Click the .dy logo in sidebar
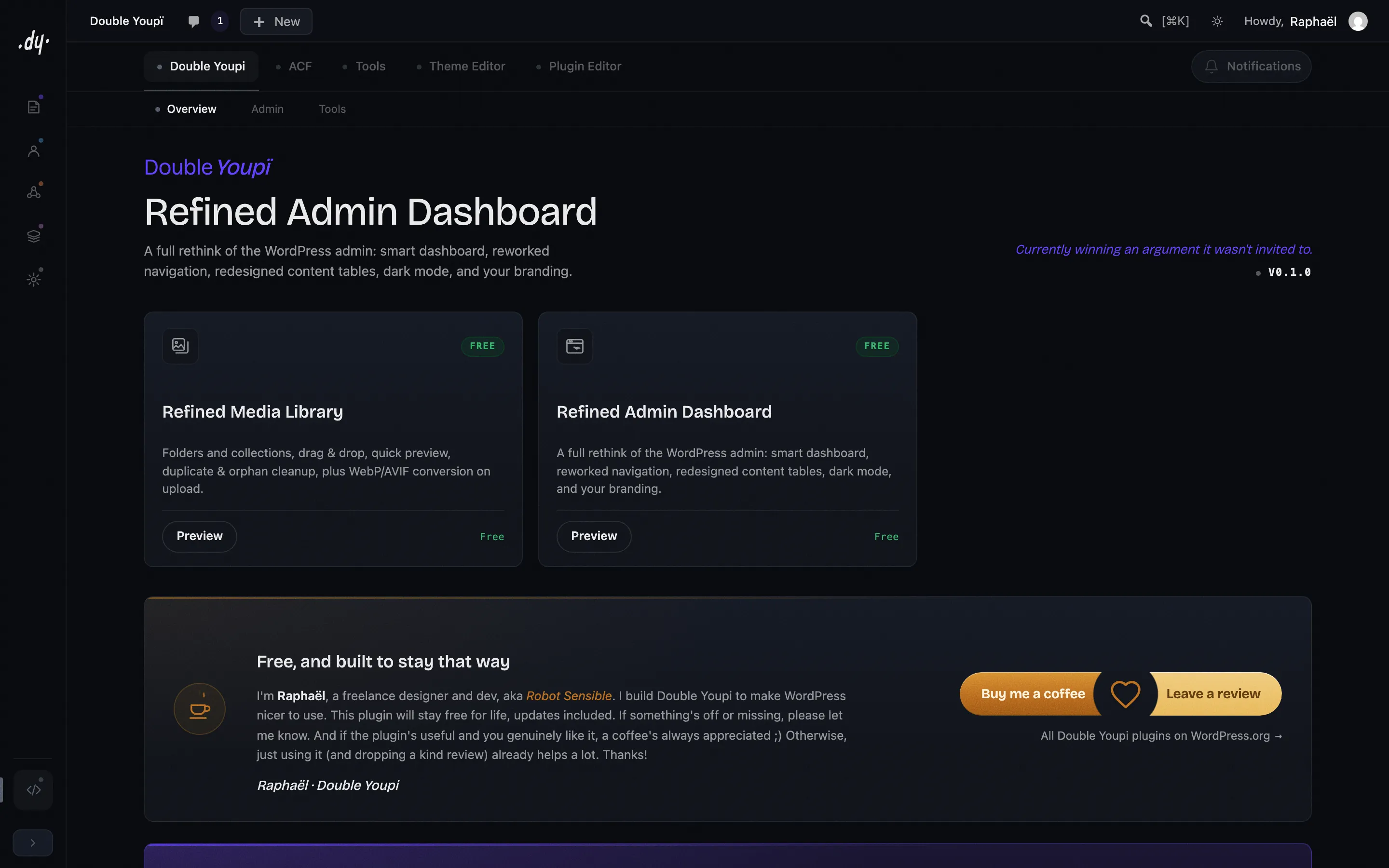 [33, 42]
